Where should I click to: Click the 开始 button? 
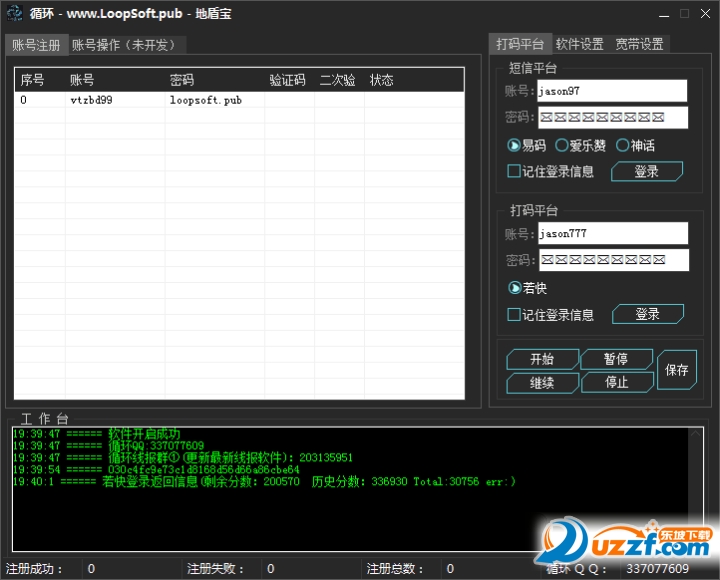tap(542, 359)
